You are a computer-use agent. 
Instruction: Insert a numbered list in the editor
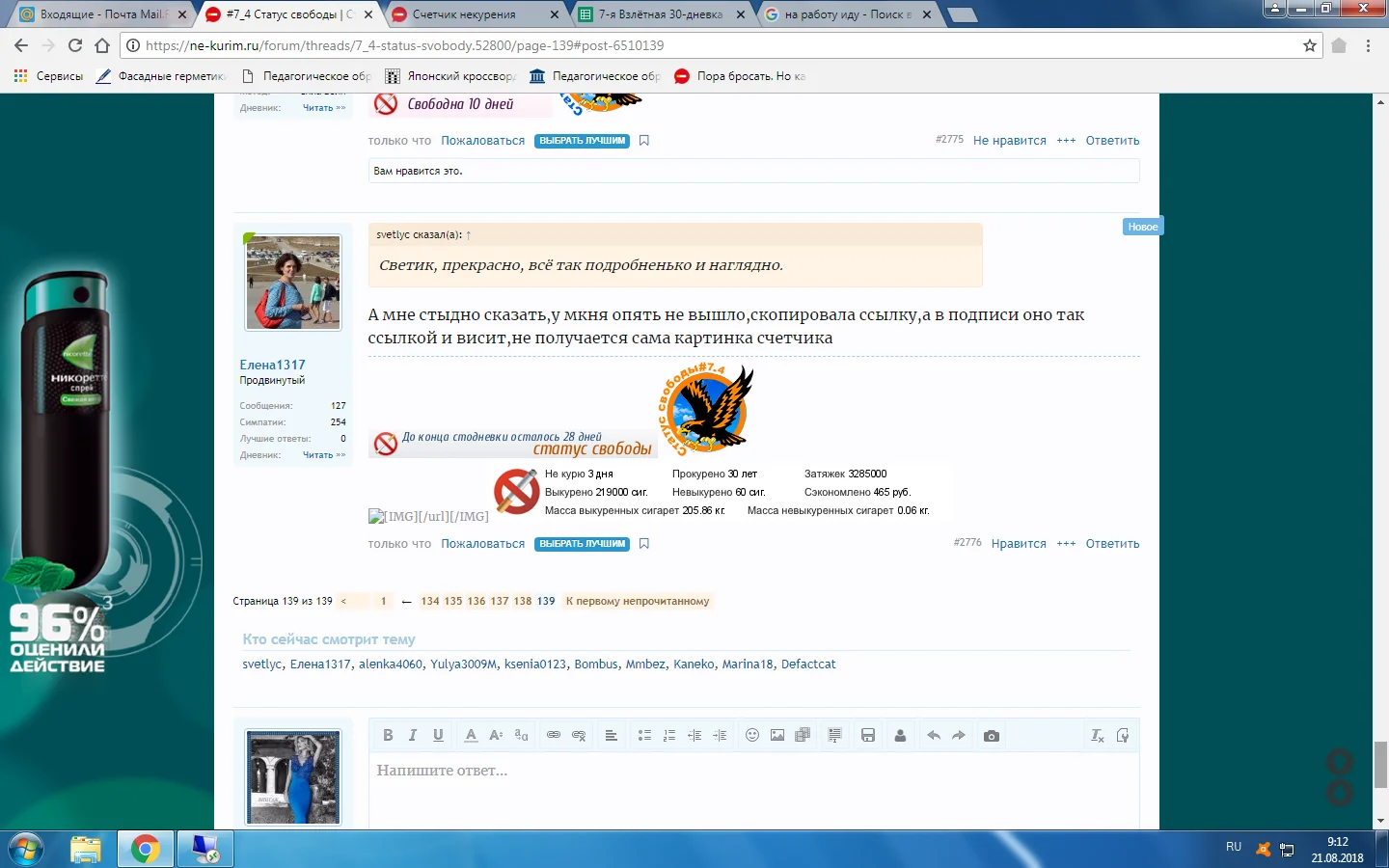click(x=669, y=735)
